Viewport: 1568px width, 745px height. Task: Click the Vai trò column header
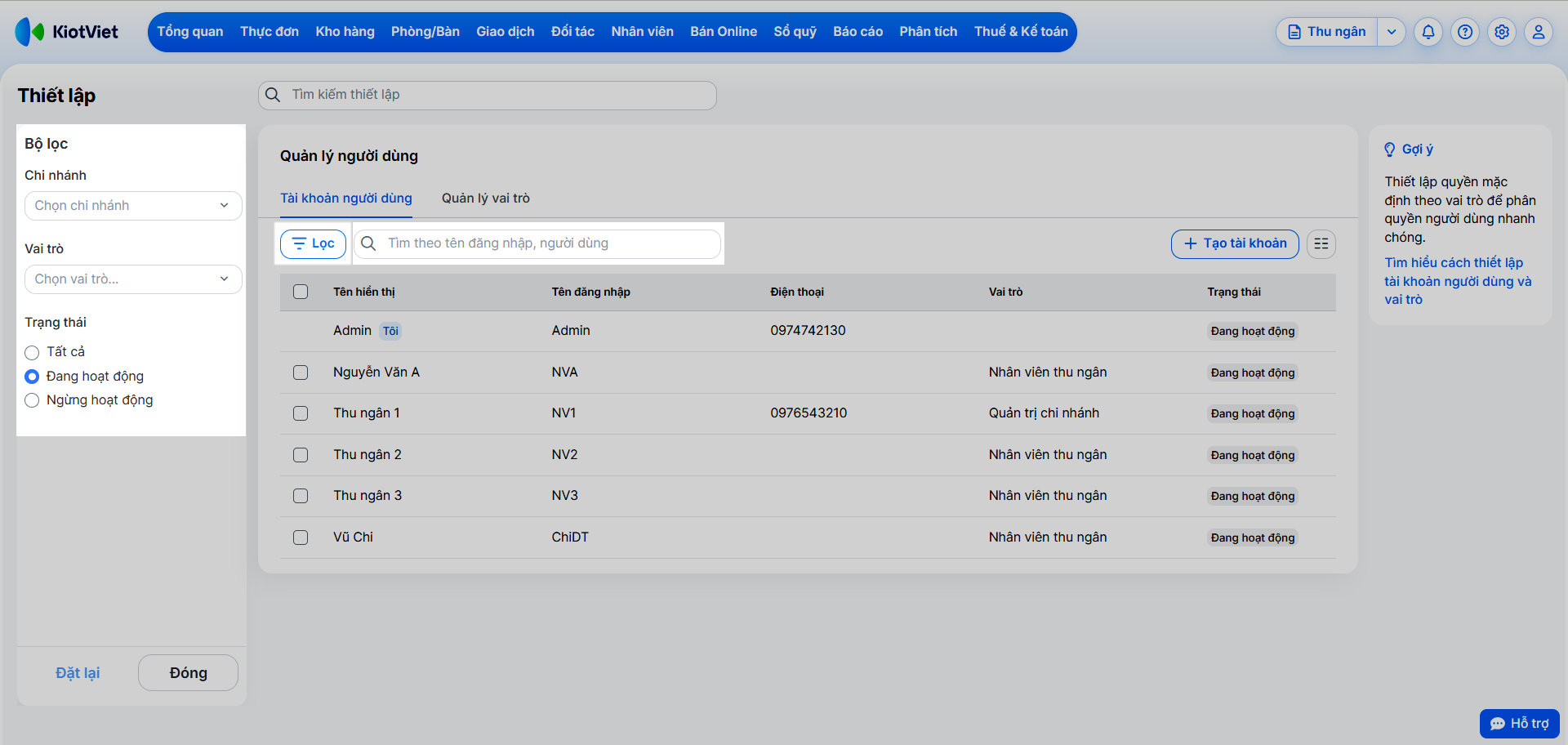pos(1005,292)
